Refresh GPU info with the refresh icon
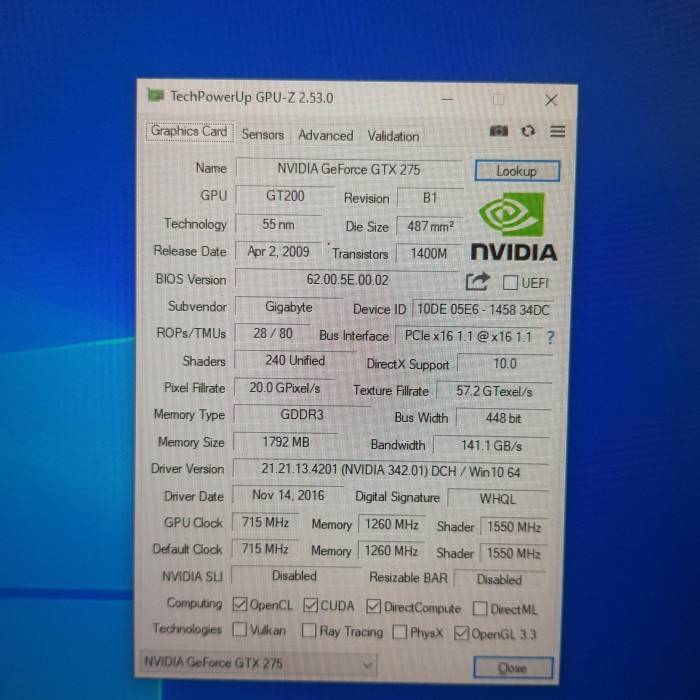This screenshot has height=700, width=700. click(528, 131)
